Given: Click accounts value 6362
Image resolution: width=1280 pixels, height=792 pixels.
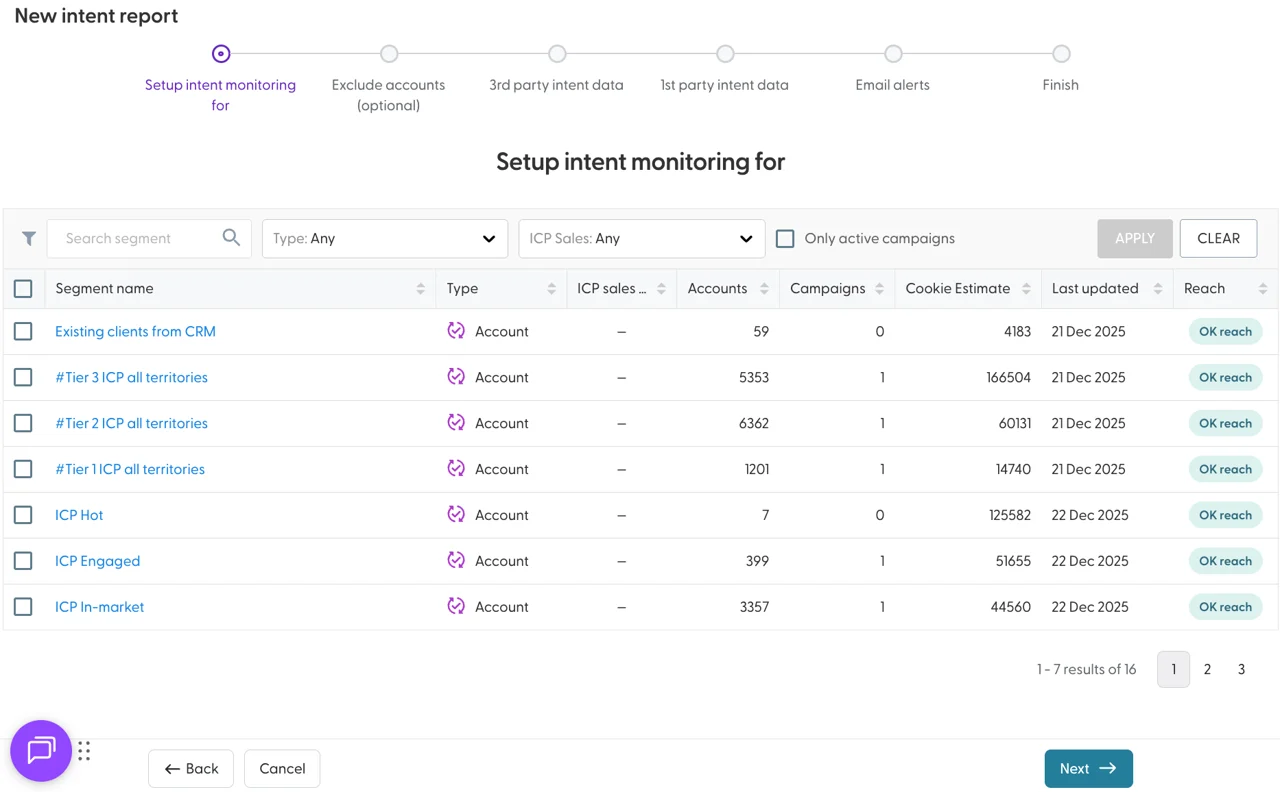Looking at the screenshot, I should (754, 423).
